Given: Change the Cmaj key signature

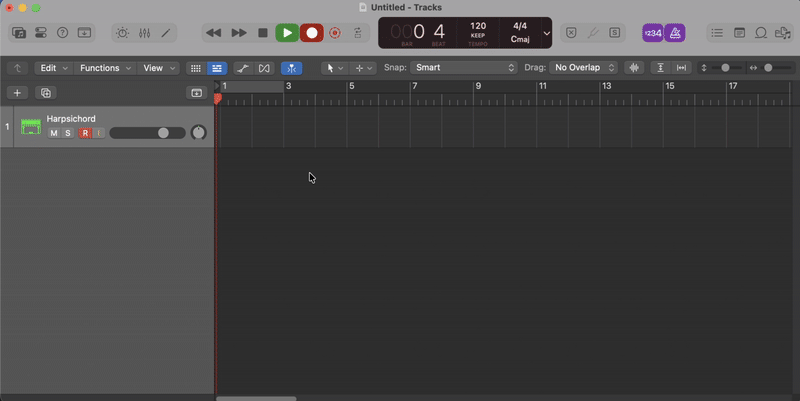Looking at the screenshot, I should coord(520,39).
